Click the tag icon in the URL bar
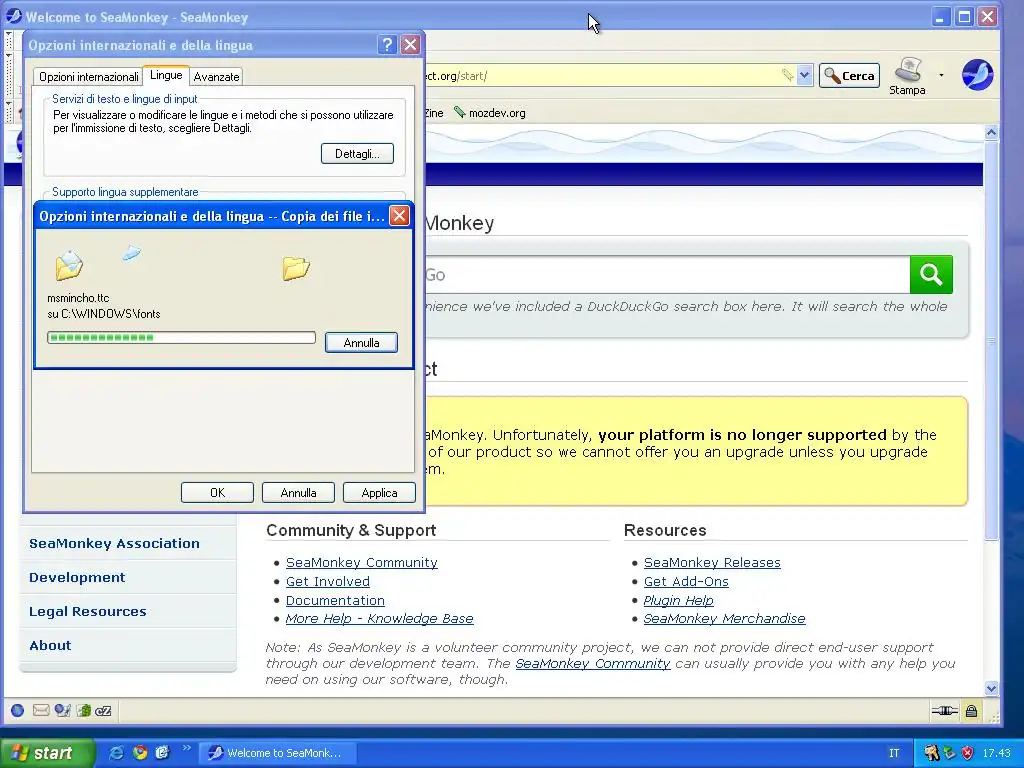 (788, 75)
